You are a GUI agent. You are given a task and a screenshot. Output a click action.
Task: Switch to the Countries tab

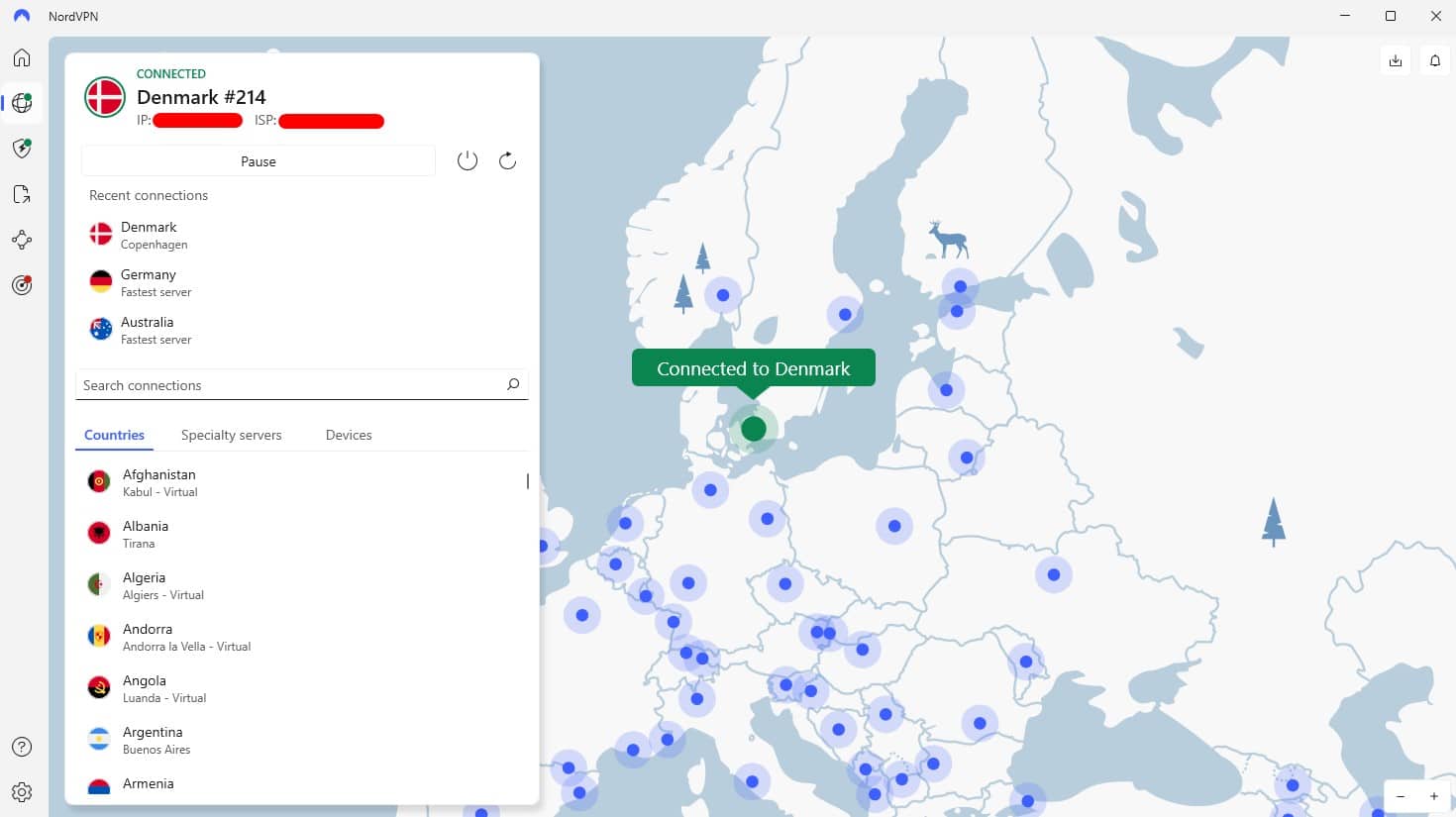(114, 435)
